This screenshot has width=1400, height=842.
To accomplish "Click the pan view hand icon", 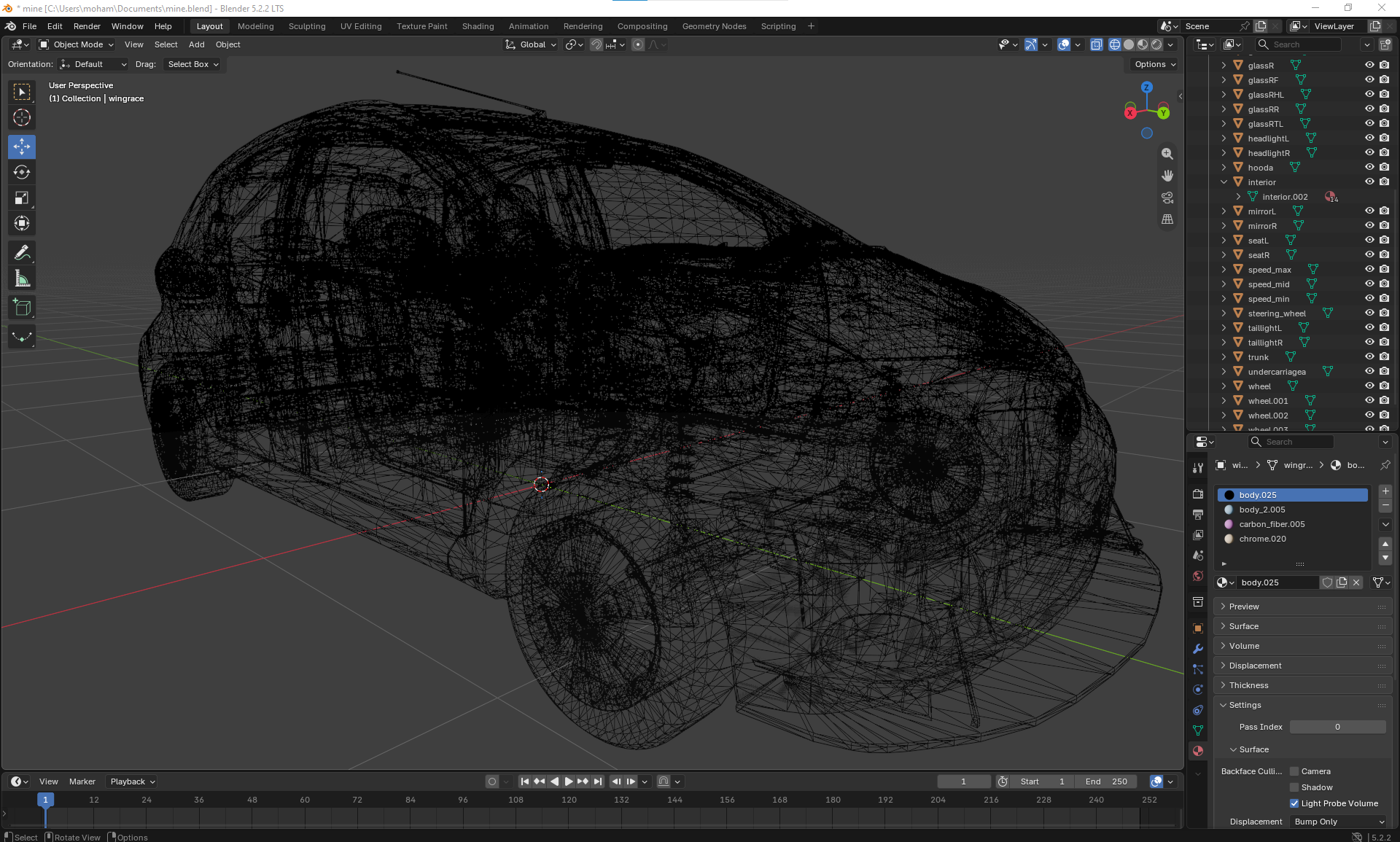I will 1167,176.
